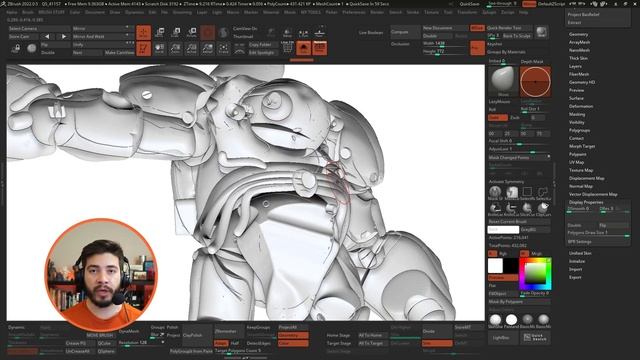Expand the Geometry subpalette
This screenshot has height=360, width=640.
[578, 34]
